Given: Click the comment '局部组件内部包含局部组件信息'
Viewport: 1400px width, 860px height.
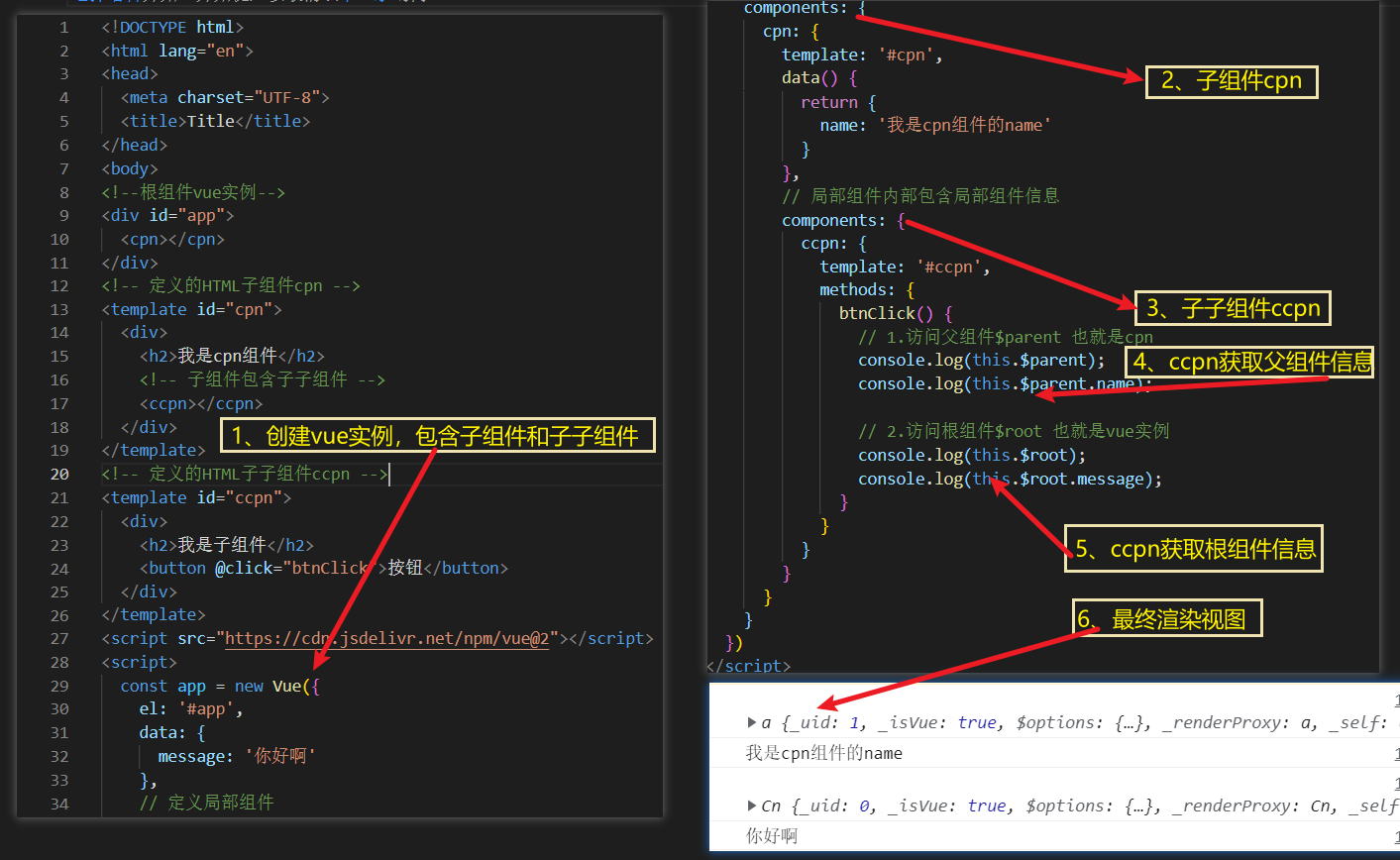Looking at the screenshot, I should [x=920, y=196].
